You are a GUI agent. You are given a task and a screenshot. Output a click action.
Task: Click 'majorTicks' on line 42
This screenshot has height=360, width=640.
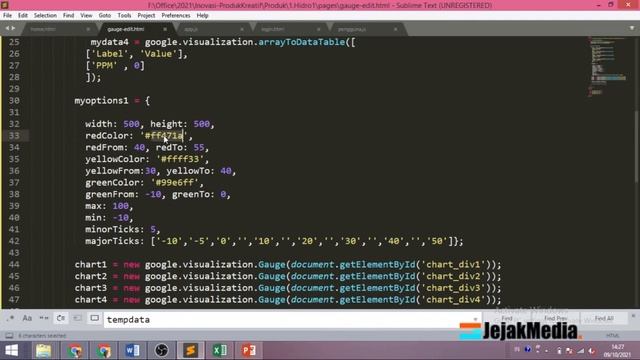(x=112, y=241)
